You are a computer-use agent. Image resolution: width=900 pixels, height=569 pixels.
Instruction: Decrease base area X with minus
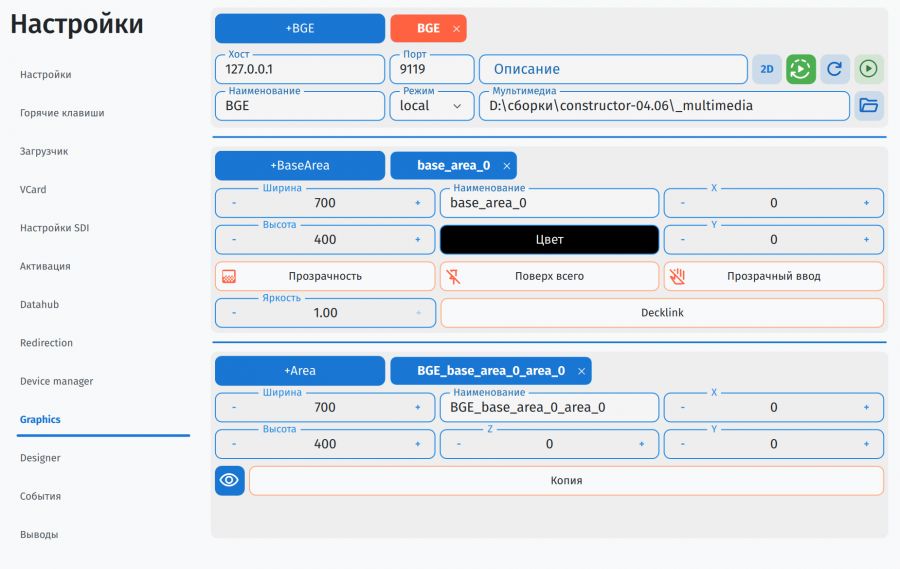coord(682,203)
